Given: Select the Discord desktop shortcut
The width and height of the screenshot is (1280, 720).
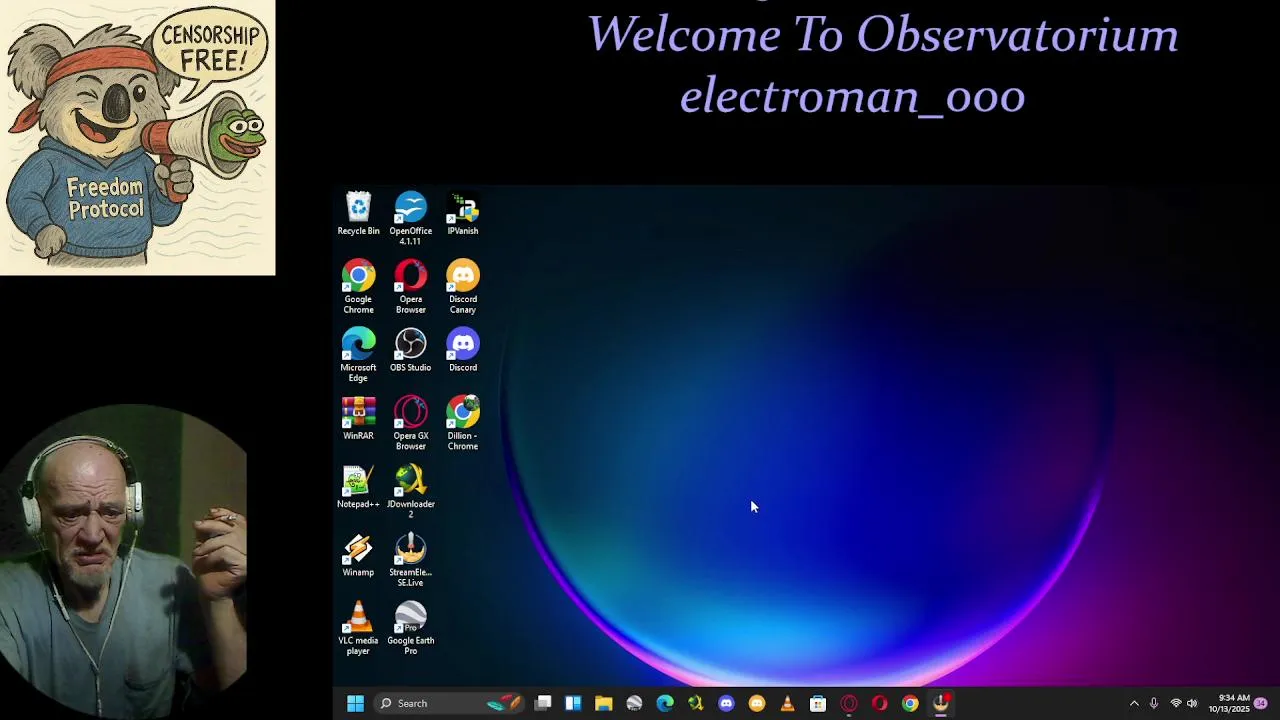Looking at the screenshot, I should pyautogui.click(x=462, y=351).
